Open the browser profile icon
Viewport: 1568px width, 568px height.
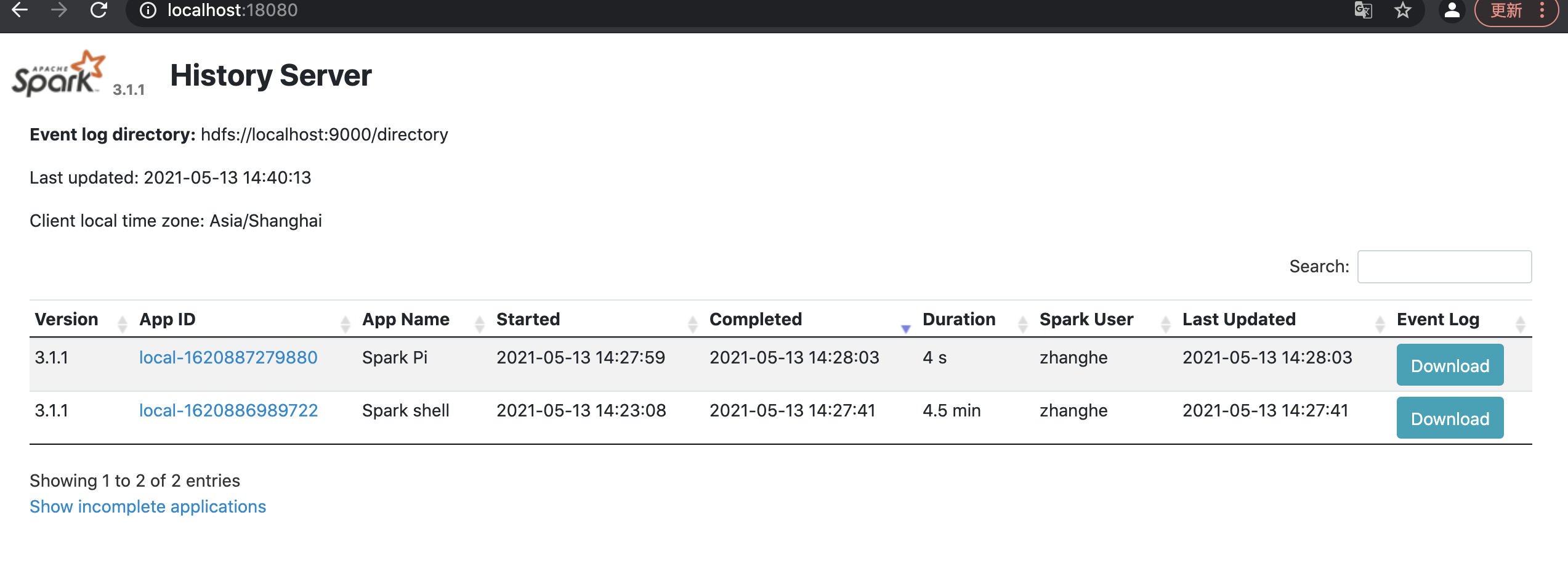[x=1452, y=10]
